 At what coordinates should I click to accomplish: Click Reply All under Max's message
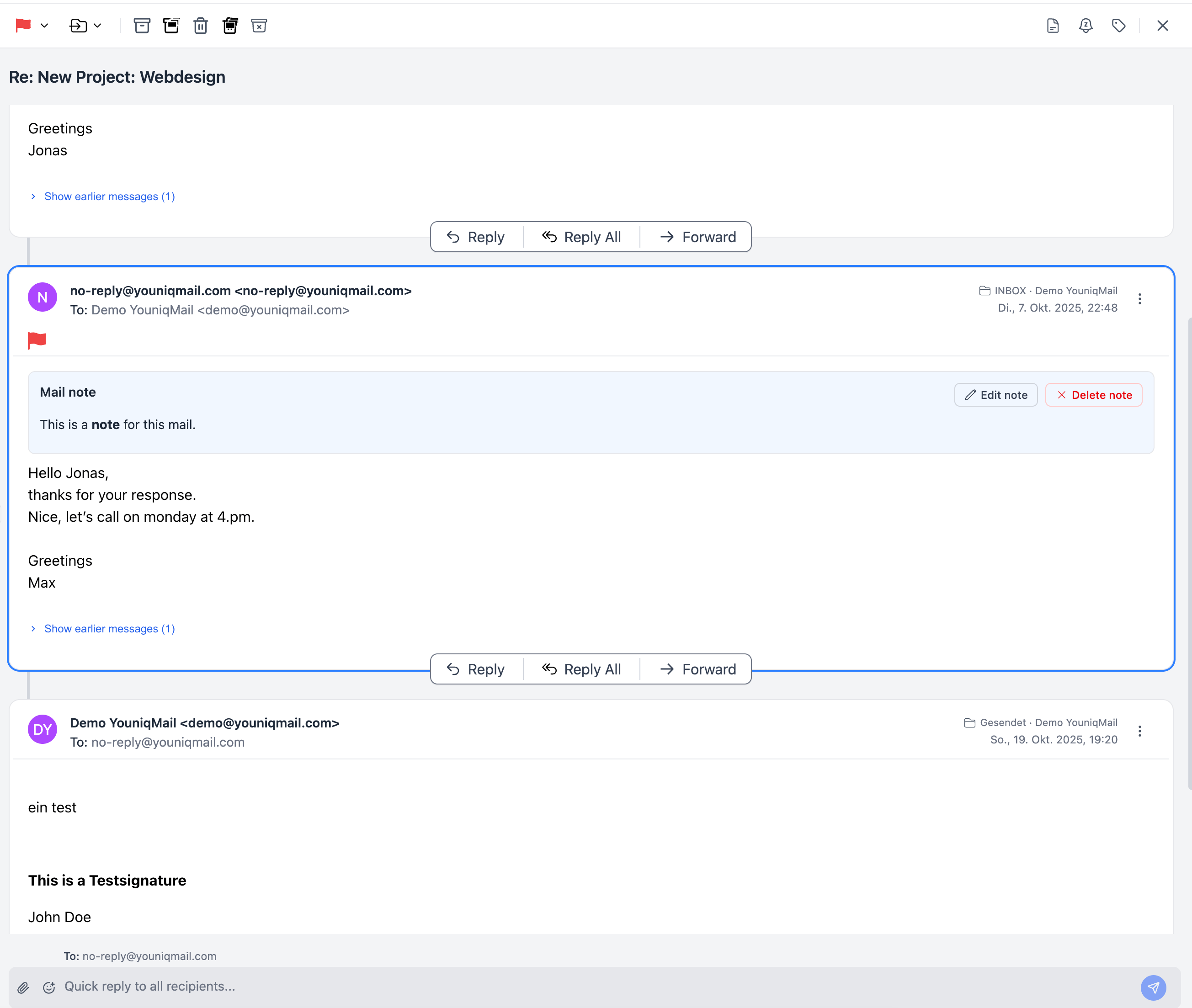(x=581, y=669)
